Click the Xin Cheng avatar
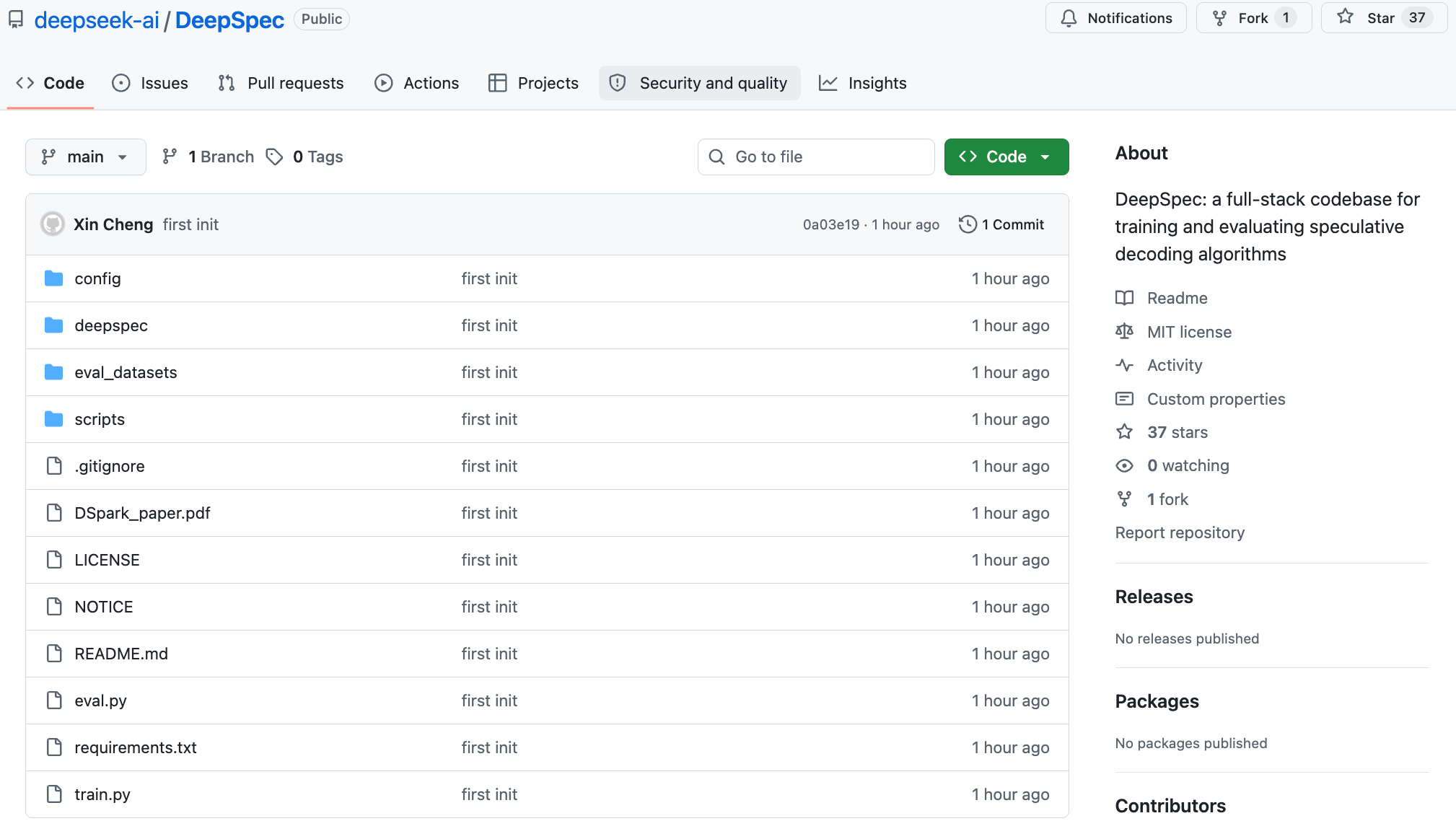This screenshot has height=821, width=1456. click(x=53, y=224)
